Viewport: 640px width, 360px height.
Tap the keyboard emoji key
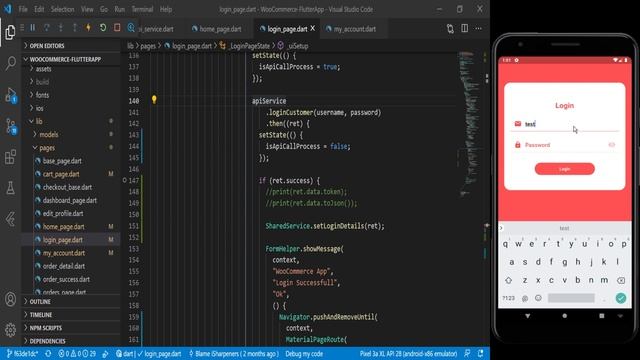click(538, 298)
